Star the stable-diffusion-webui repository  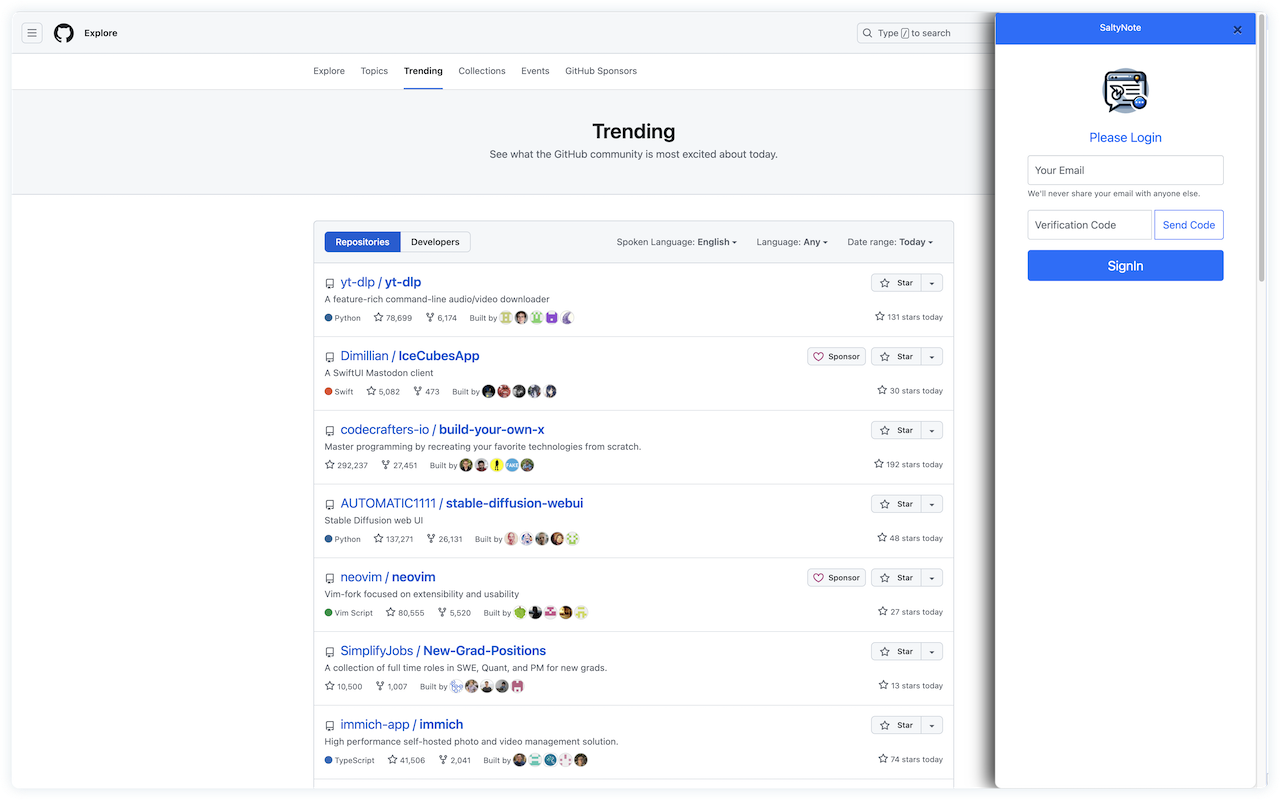(896, 504)
